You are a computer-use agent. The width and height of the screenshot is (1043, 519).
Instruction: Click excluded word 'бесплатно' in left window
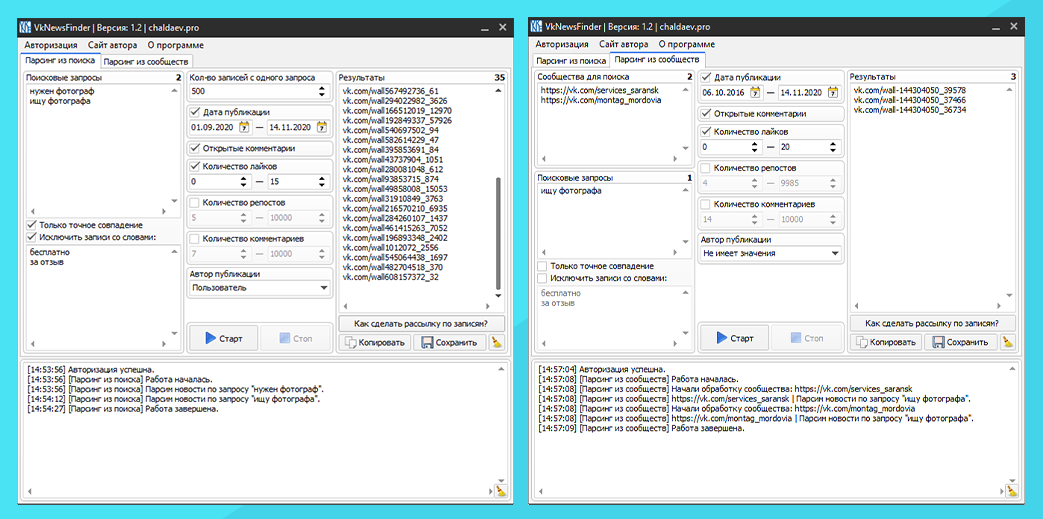point(49,252)
